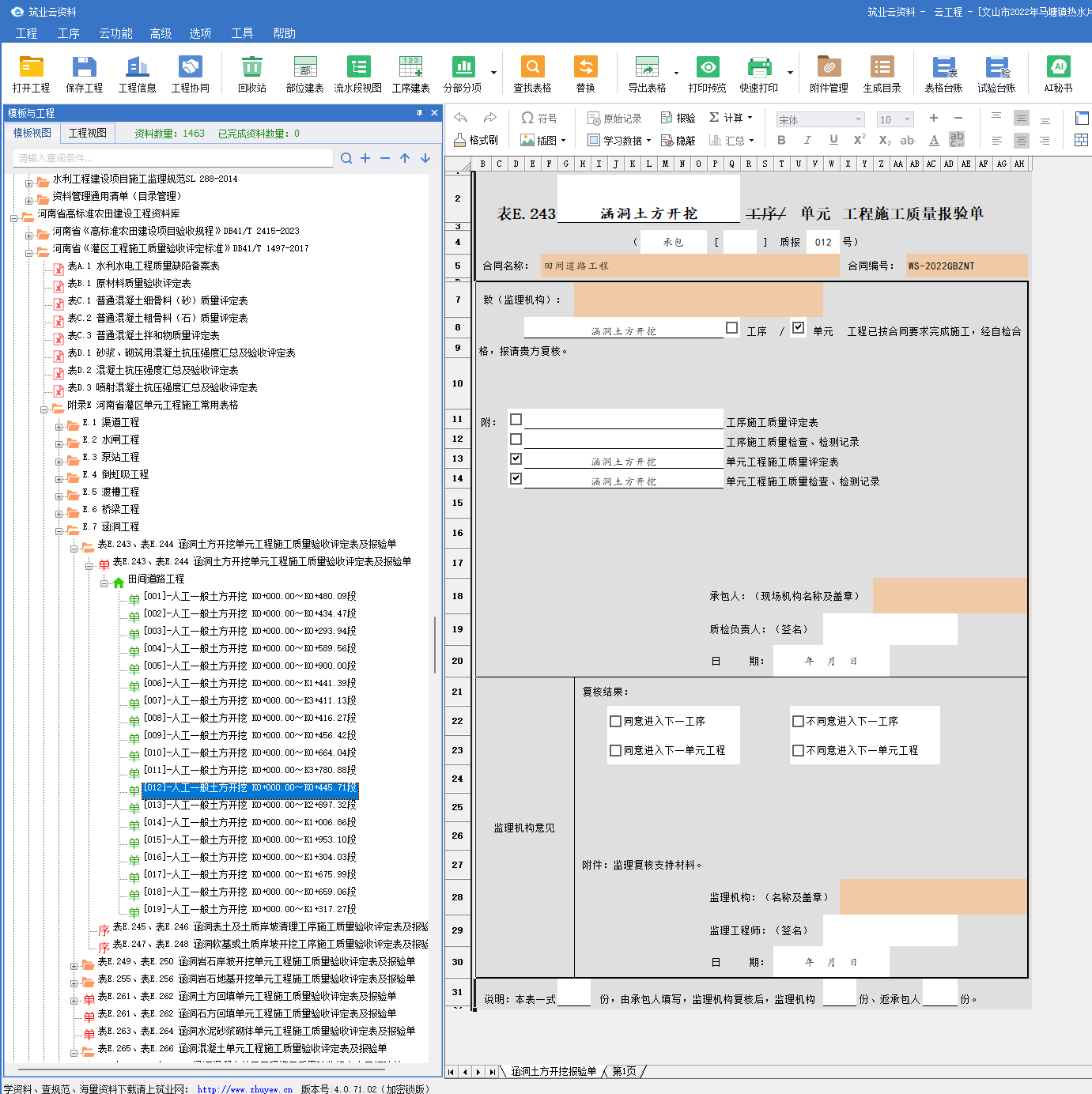Image resolution: width=1092 pixels, height=1094 pixels.
Task: Check 同意进入下一单元工程
Action: click(615, 750)
